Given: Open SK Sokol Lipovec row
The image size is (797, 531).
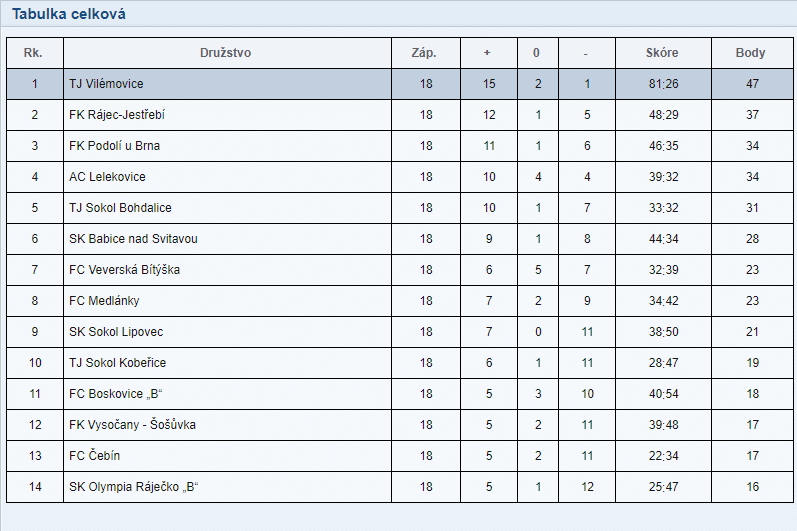Looking at the screenshot, I should [400, 332].
